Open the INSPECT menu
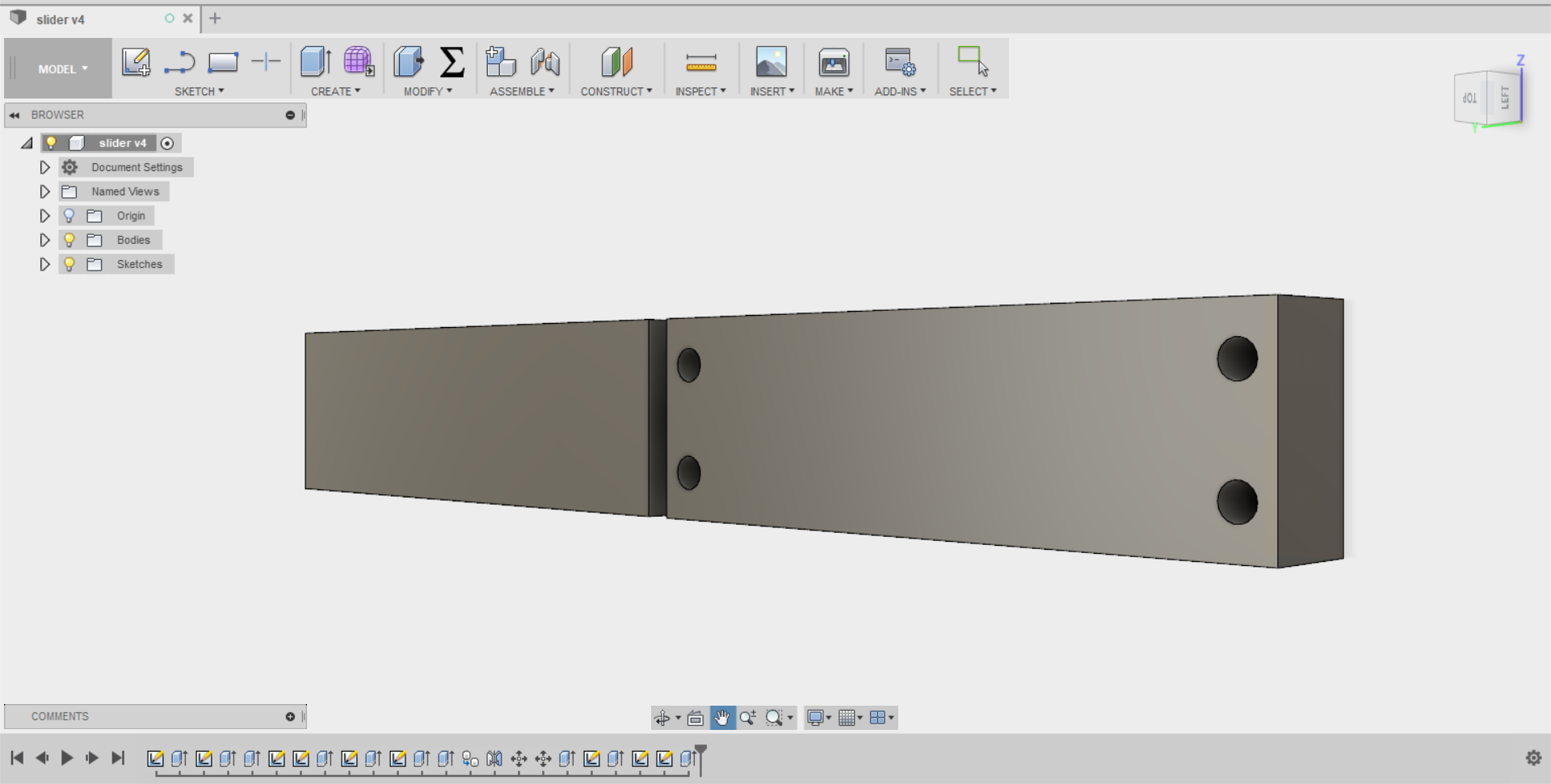Image resolution: width=1551 pixels, height=784 pixels. (700, 91)
